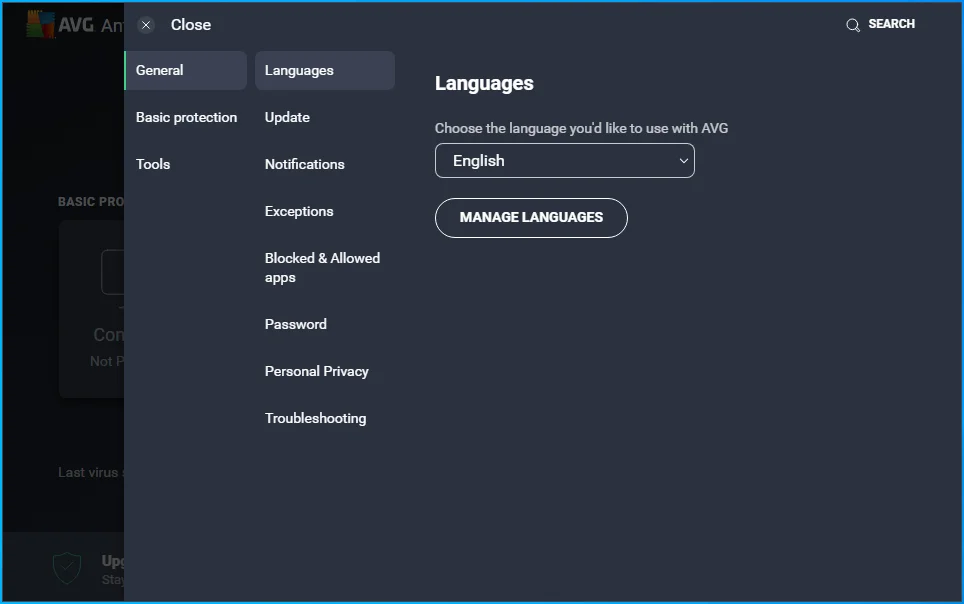
Task: Open the English language dropdown
Action: click(x=564, y=161)
